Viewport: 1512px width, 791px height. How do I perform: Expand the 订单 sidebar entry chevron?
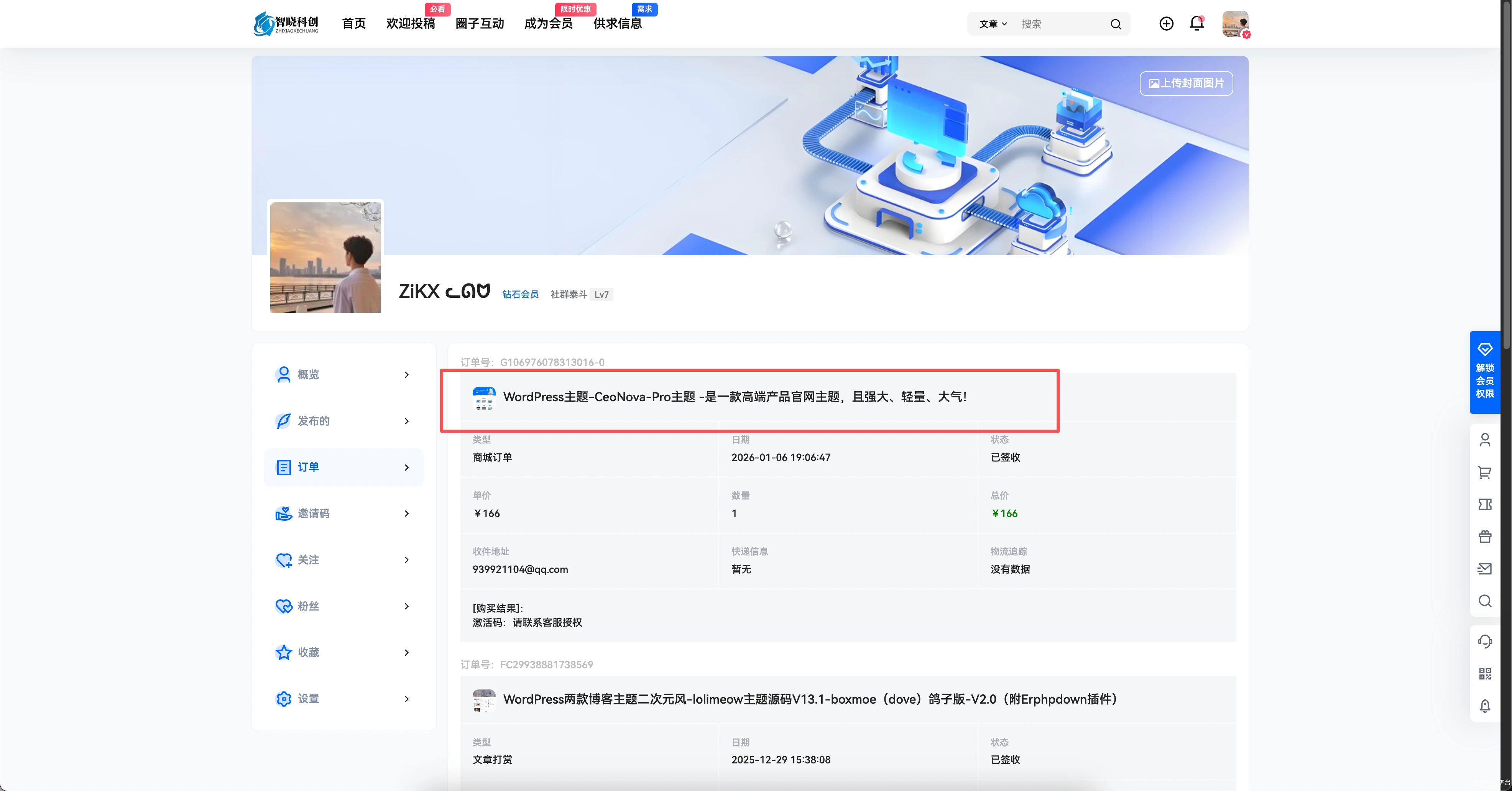click(406, 467)
